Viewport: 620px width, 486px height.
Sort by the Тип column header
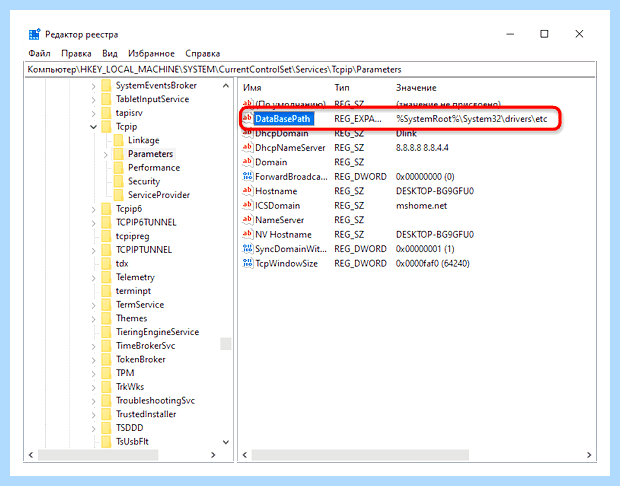coord(342,88)
